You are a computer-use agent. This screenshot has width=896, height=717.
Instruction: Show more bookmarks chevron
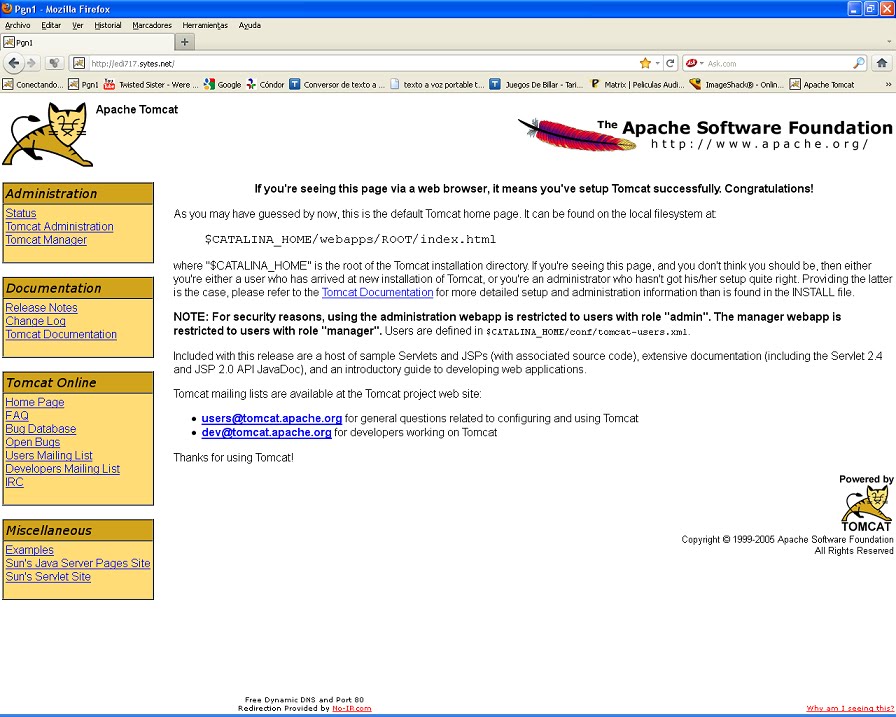(x=888, y=84)
